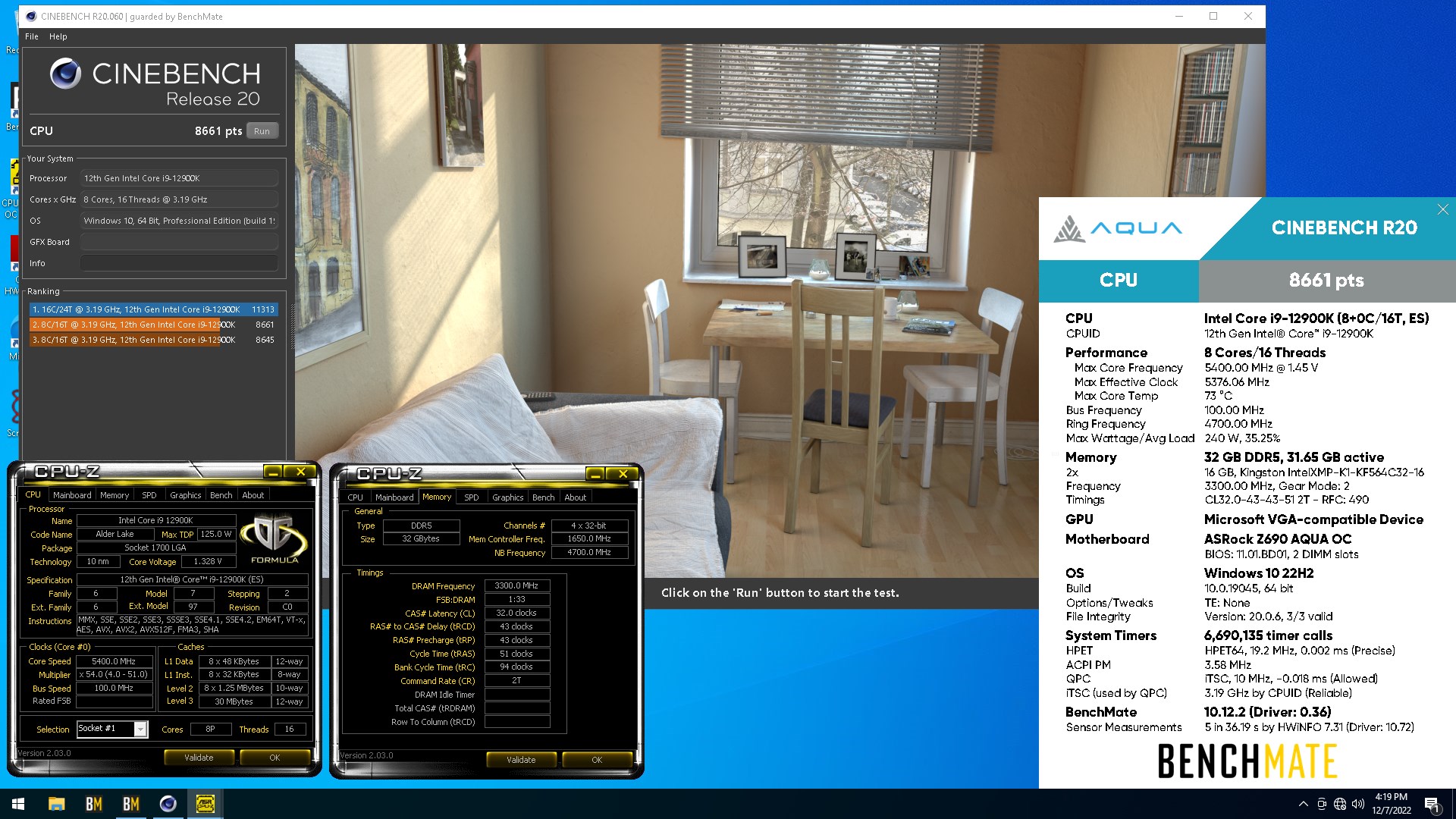Screen dimensions: 1456x819
Task: Switch to Cinebench taskbar icon
Action: (168, 804)
